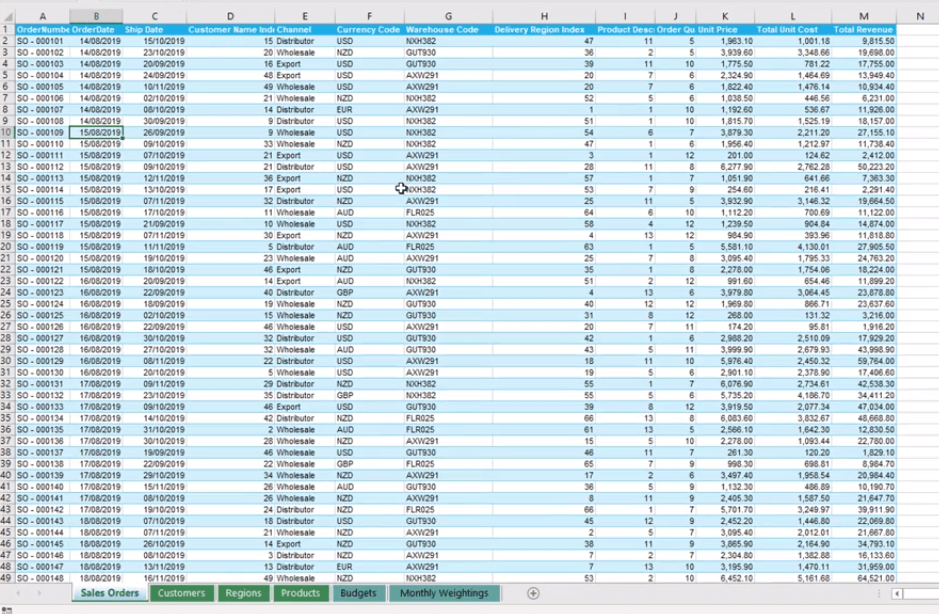The width and height of the screenshot is (939, 614).
Task: Go to the Products sheet tab
Action: click(300, 593)
